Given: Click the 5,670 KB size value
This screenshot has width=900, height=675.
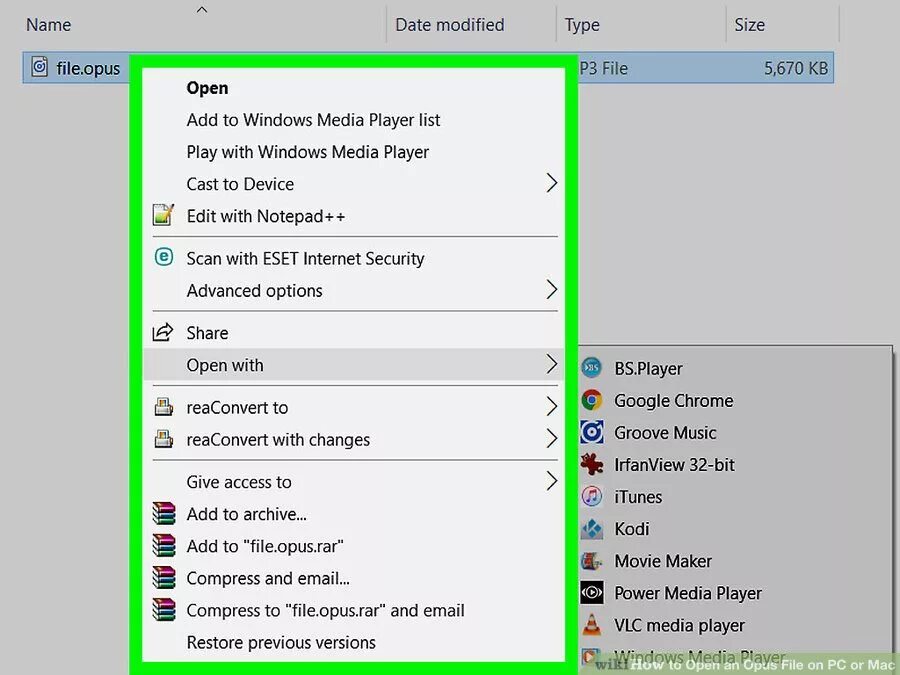Looking at the screenshot, I should pos(796,68).
